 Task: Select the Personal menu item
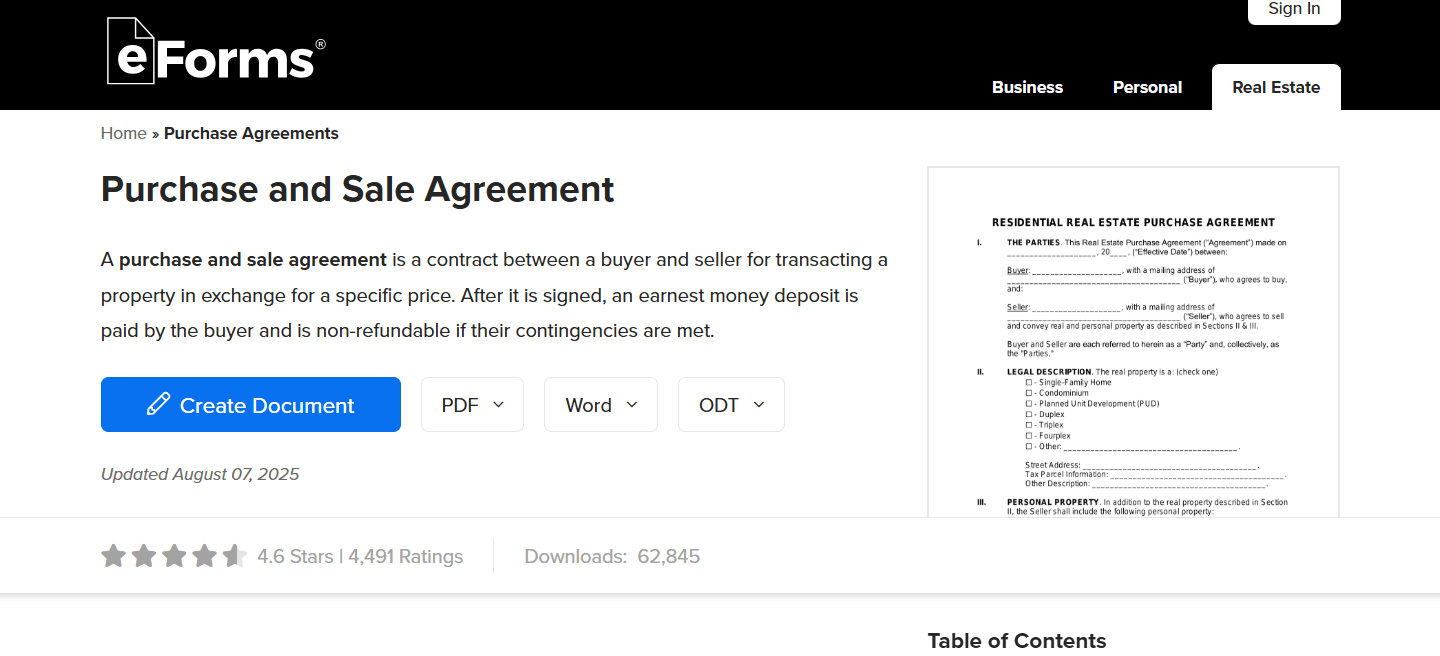tap(1147, 87)
